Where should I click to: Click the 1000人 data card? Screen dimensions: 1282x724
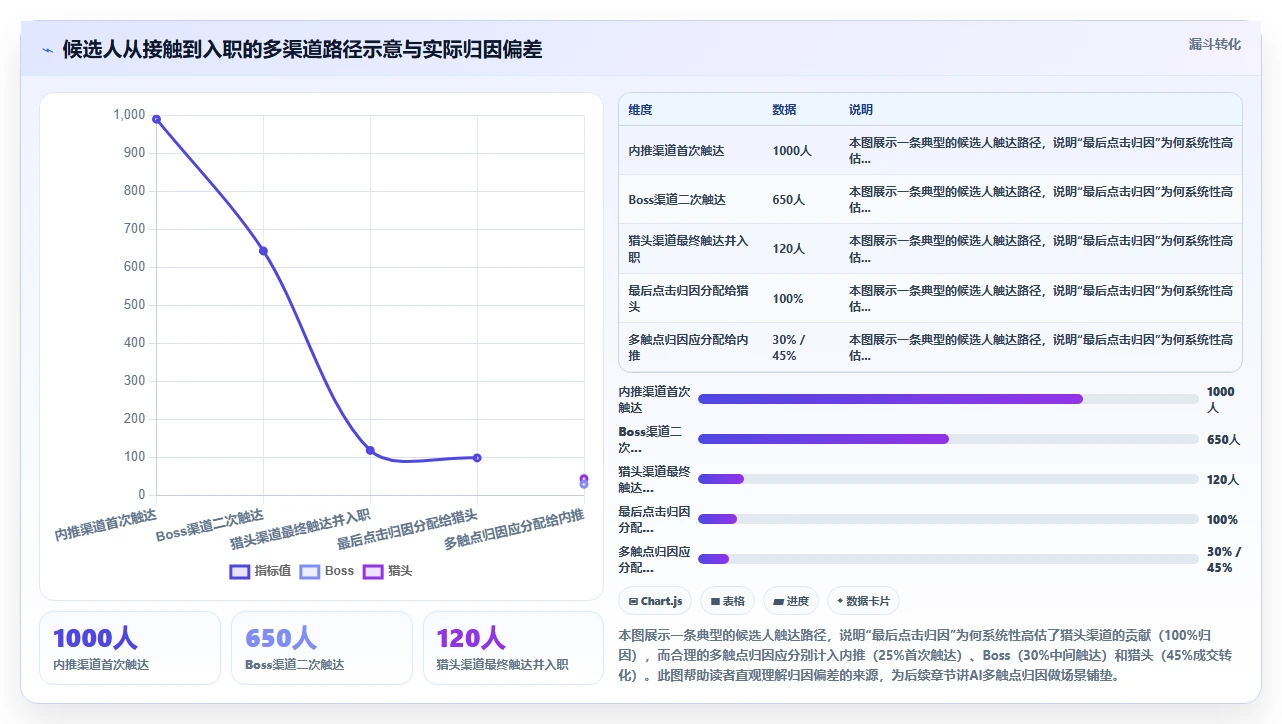point(130,648)
